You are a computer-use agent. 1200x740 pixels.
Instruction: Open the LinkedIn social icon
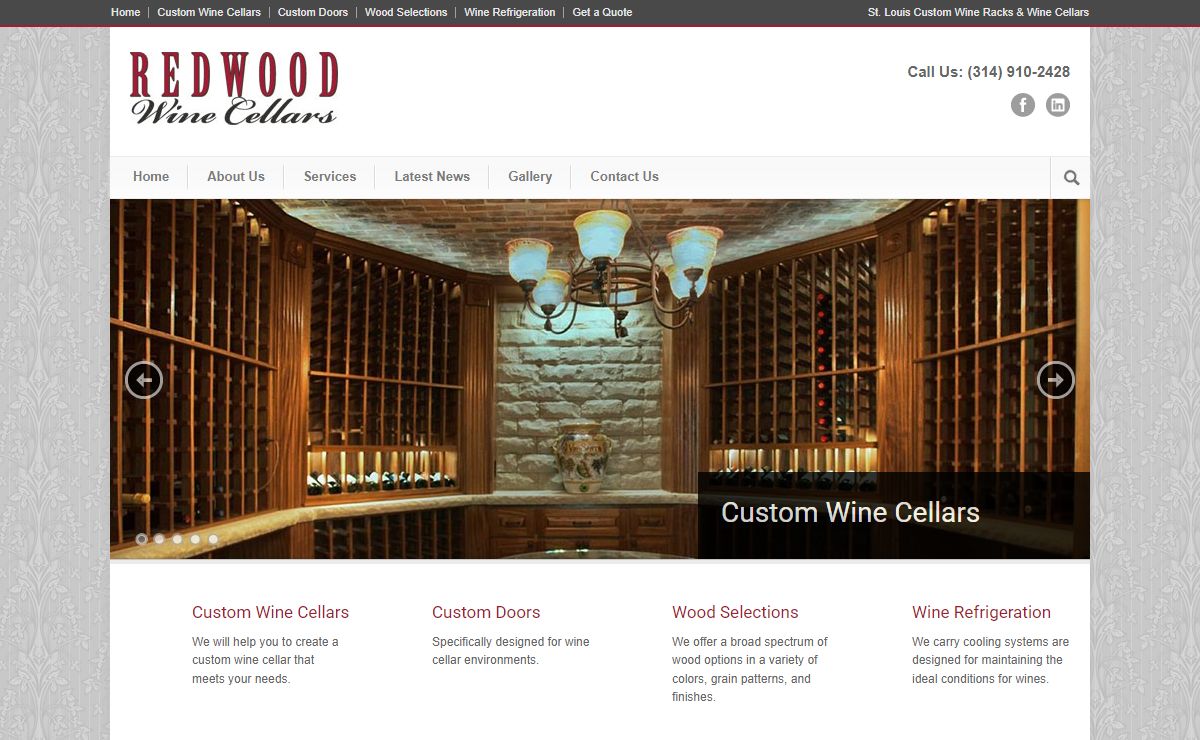(1058, 105)
